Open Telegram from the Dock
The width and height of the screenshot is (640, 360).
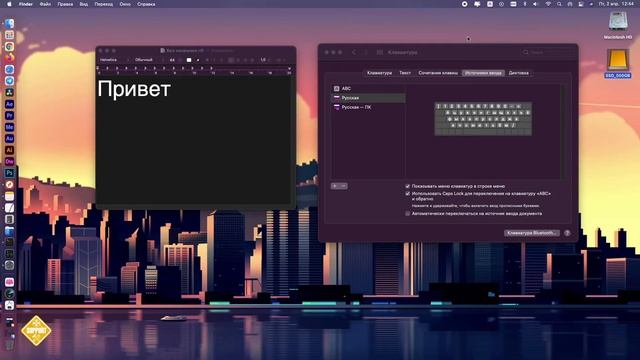pos(9,81)
